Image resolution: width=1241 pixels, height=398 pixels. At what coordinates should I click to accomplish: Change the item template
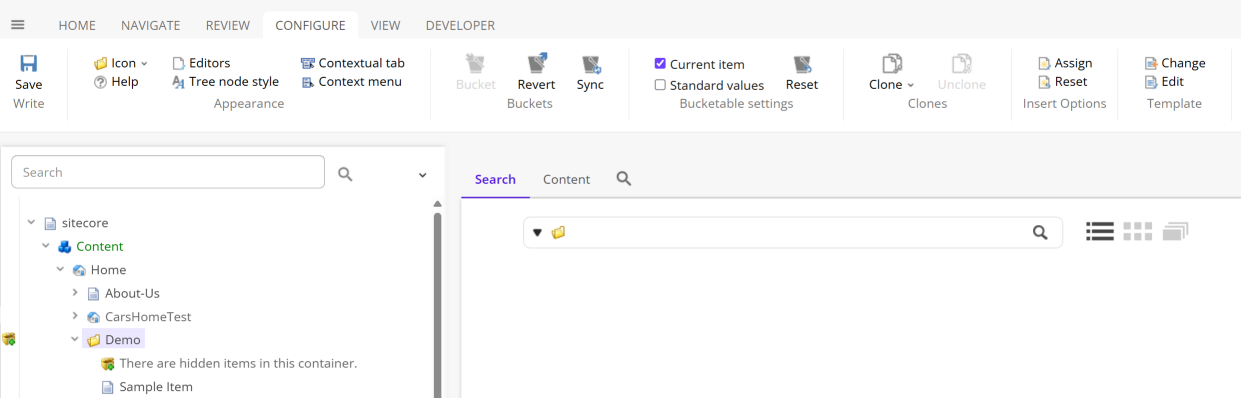tap(1175, 63)
